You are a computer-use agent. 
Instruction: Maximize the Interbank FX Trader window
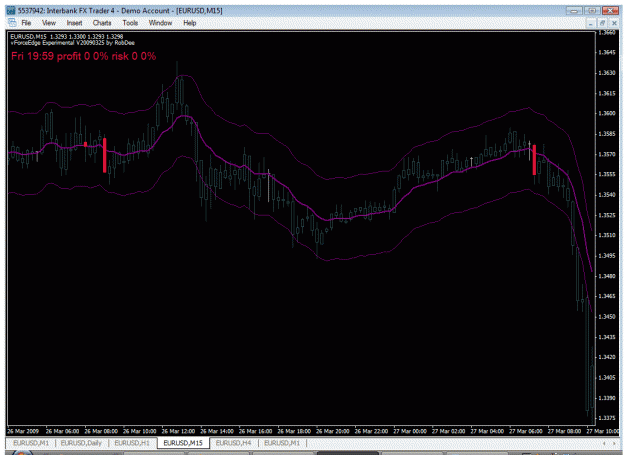592,10
